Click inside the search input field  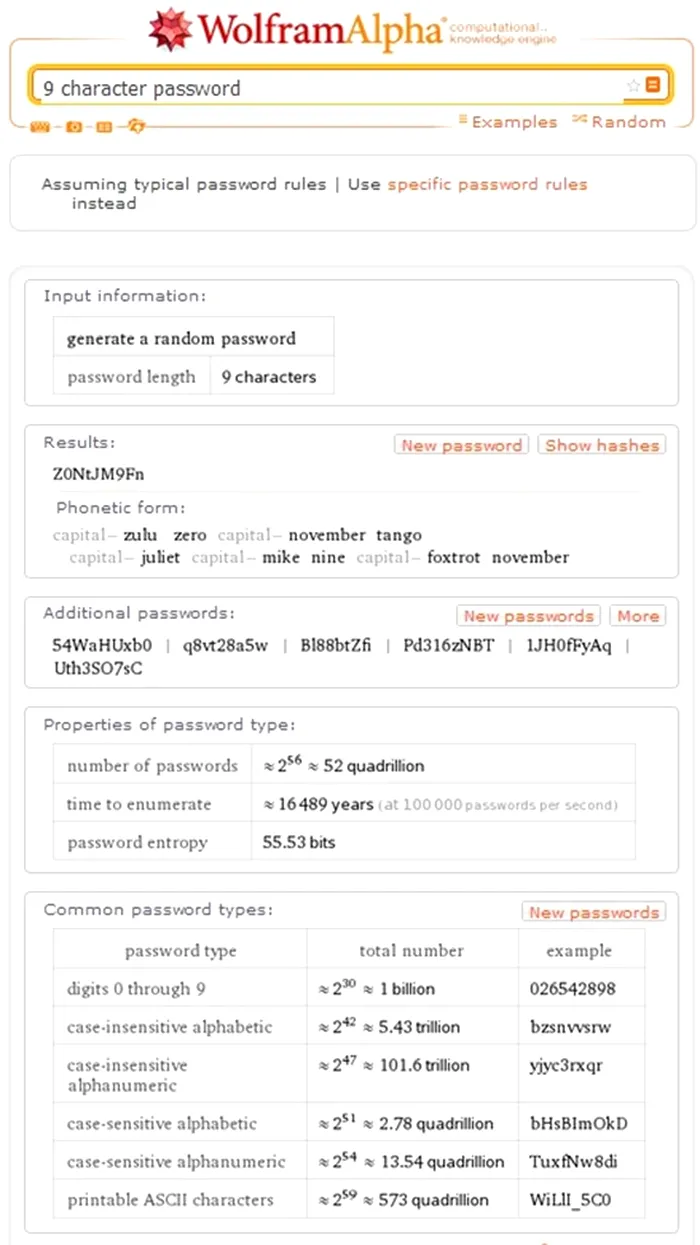pos(300,87)
